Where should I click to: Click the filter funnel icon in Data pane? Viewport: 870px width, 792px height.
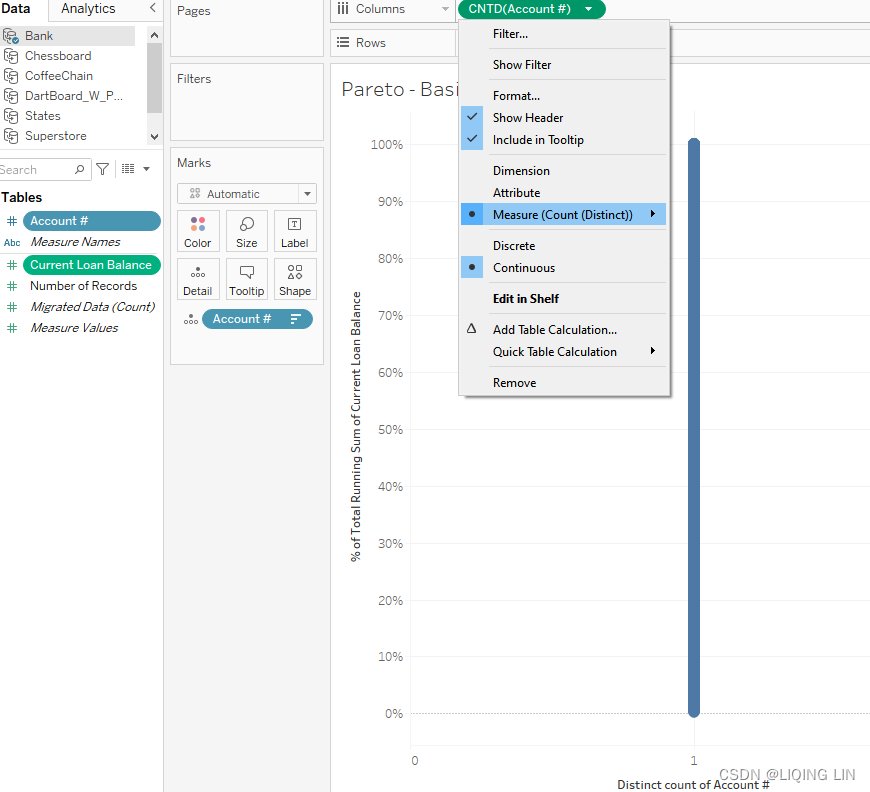[103, 169]
